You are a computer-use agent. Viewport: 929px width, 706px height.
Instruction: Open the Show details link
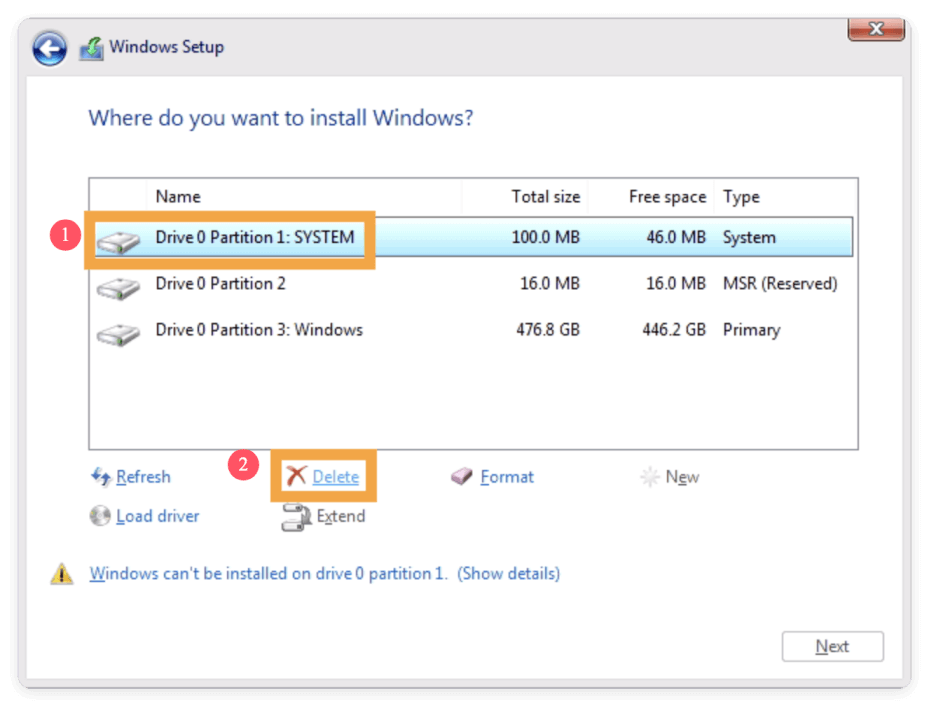(x=508, y=573)
